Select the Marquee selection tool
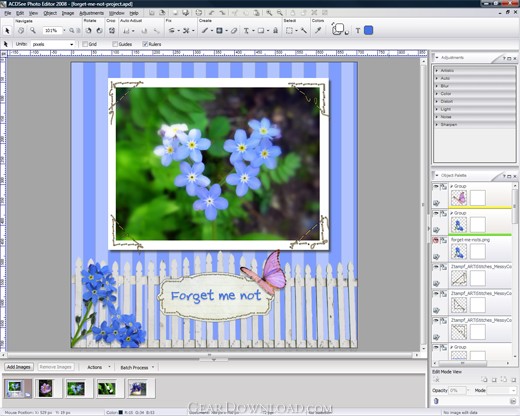The image size is (520, 416). tap(289, 31)
